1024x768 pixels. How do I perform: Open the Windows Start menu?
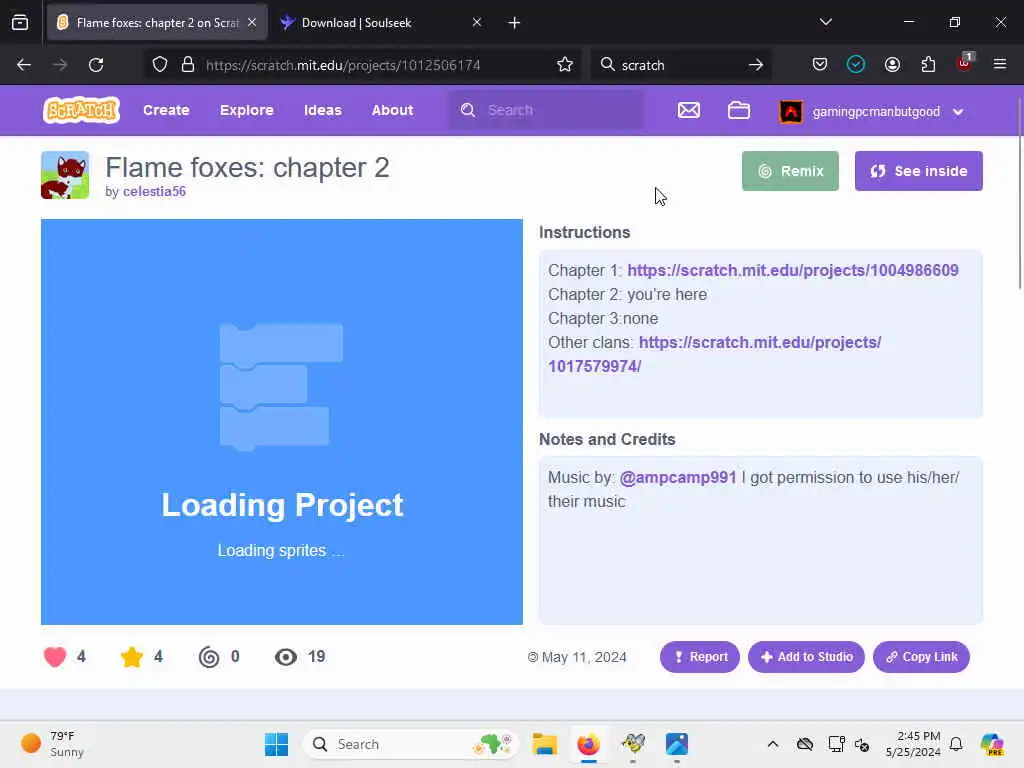pos(276,744)
